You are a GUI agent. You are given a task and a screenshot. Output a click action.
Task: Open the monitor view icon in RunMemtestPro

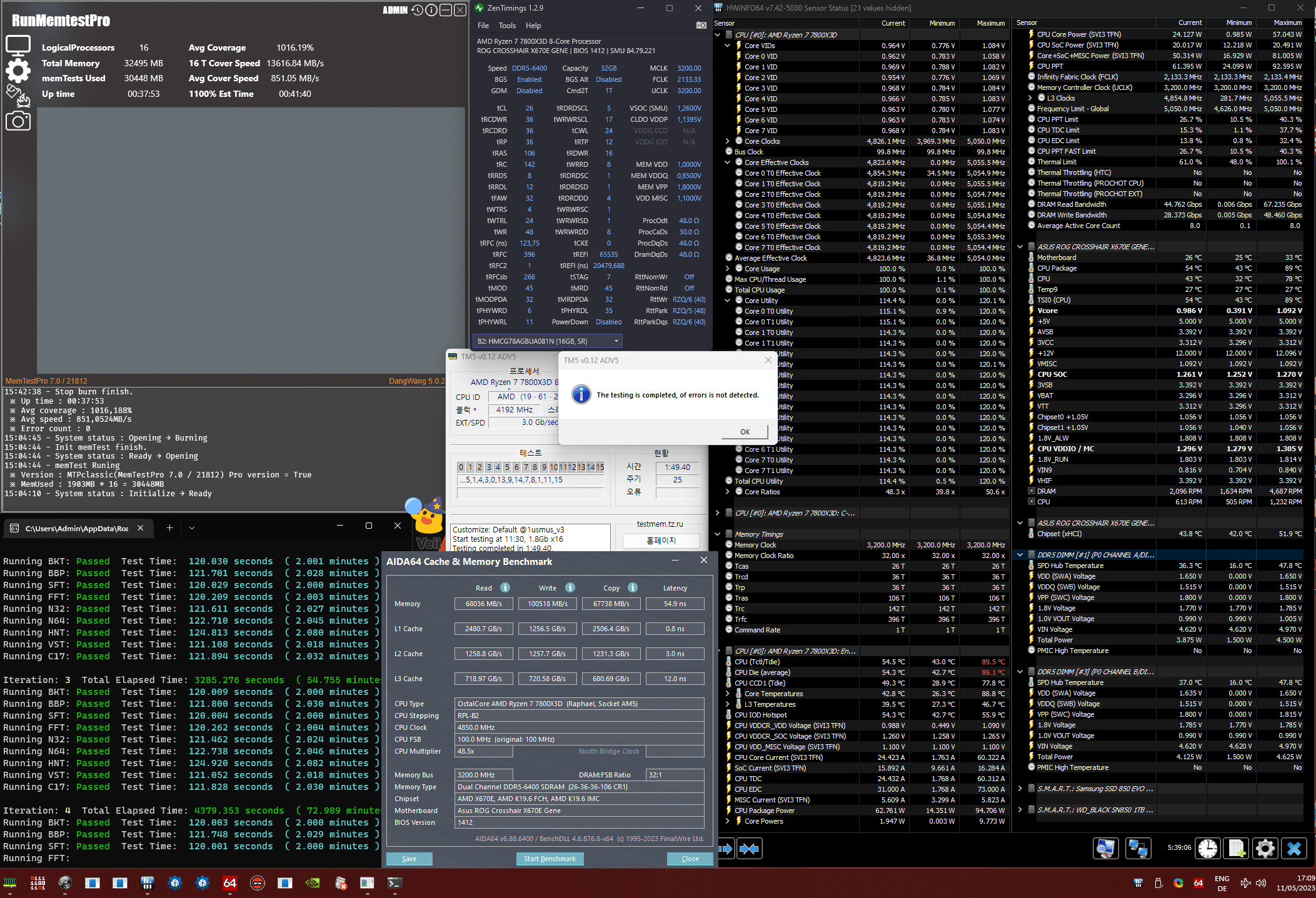[18, 46]
